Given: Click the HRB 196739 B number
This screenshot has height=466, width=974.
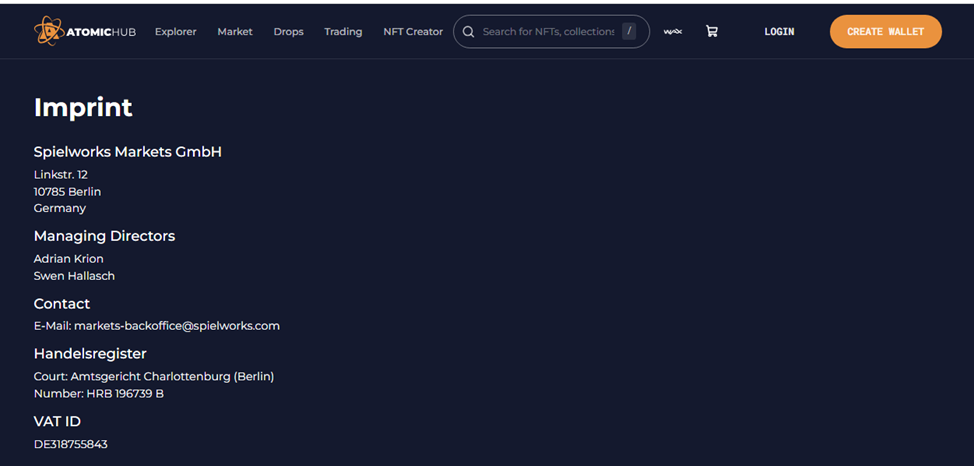Looking at the screenshot, I should point(125,393).
